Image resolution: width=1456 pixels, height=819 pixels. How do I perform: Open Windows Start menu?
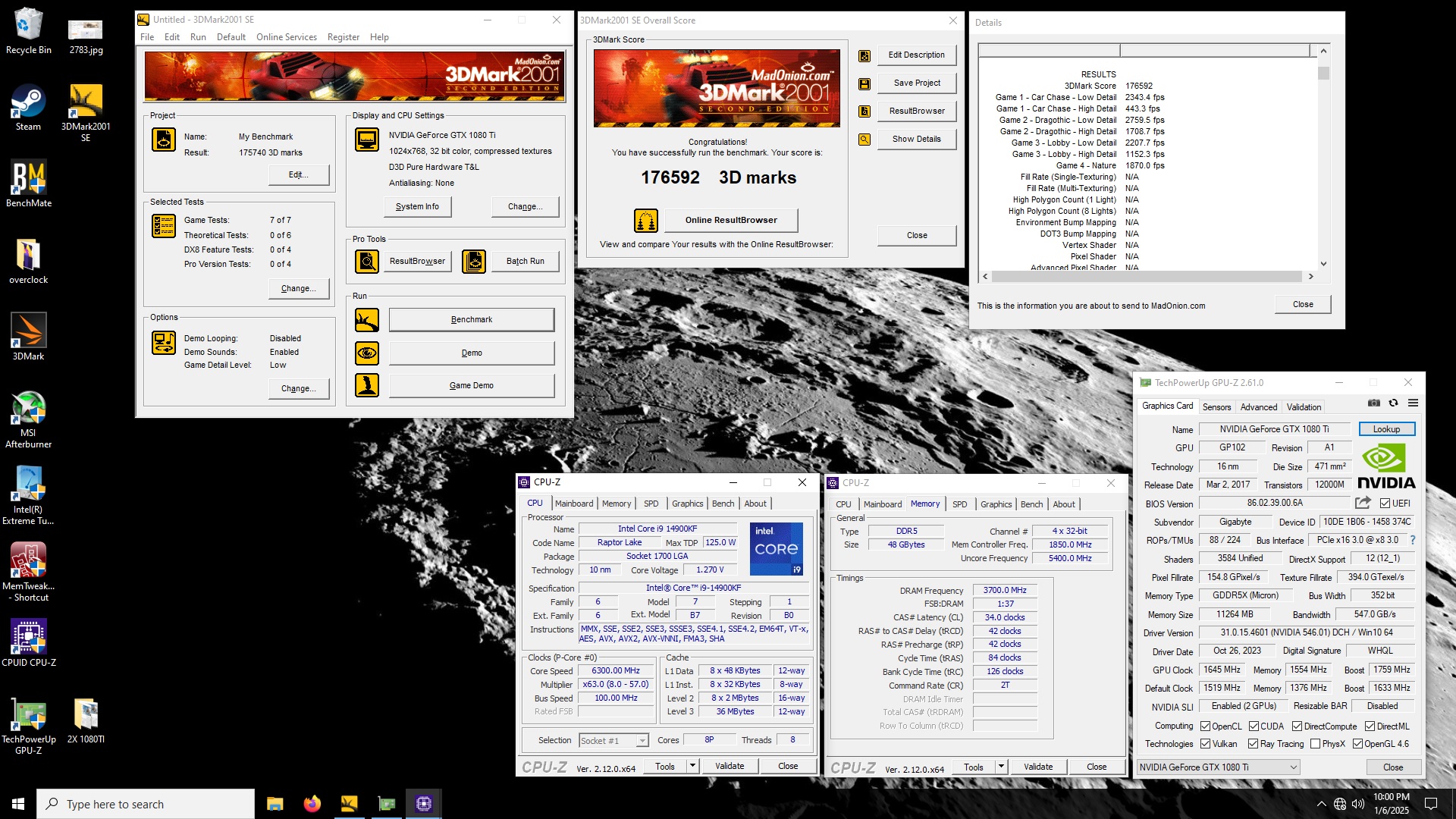click(x=18, y=804)
